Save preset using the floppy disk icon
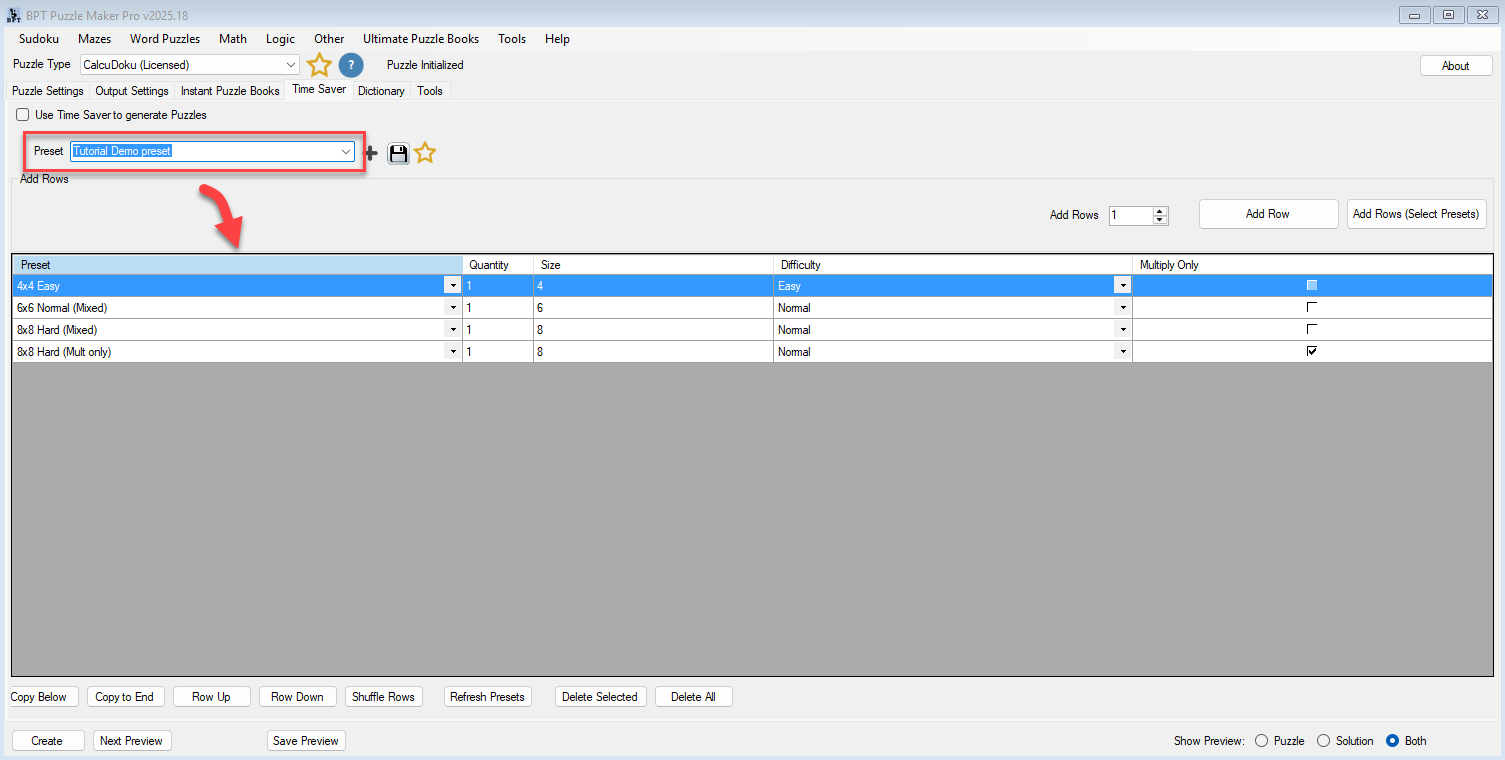This screenshot has height=760, width=1505. coord(398,153)
